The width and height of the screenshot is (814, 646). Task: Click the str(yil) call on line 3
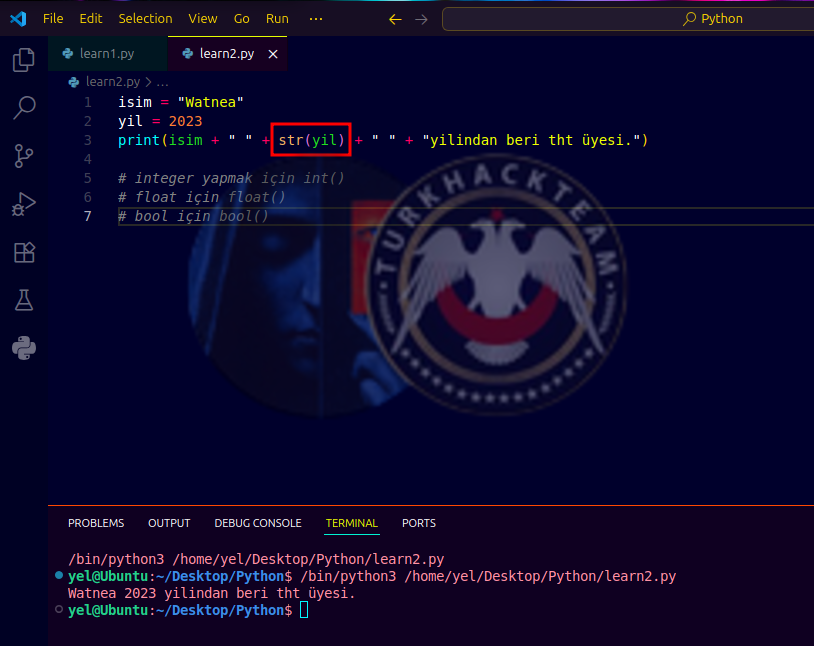point(311,140)
